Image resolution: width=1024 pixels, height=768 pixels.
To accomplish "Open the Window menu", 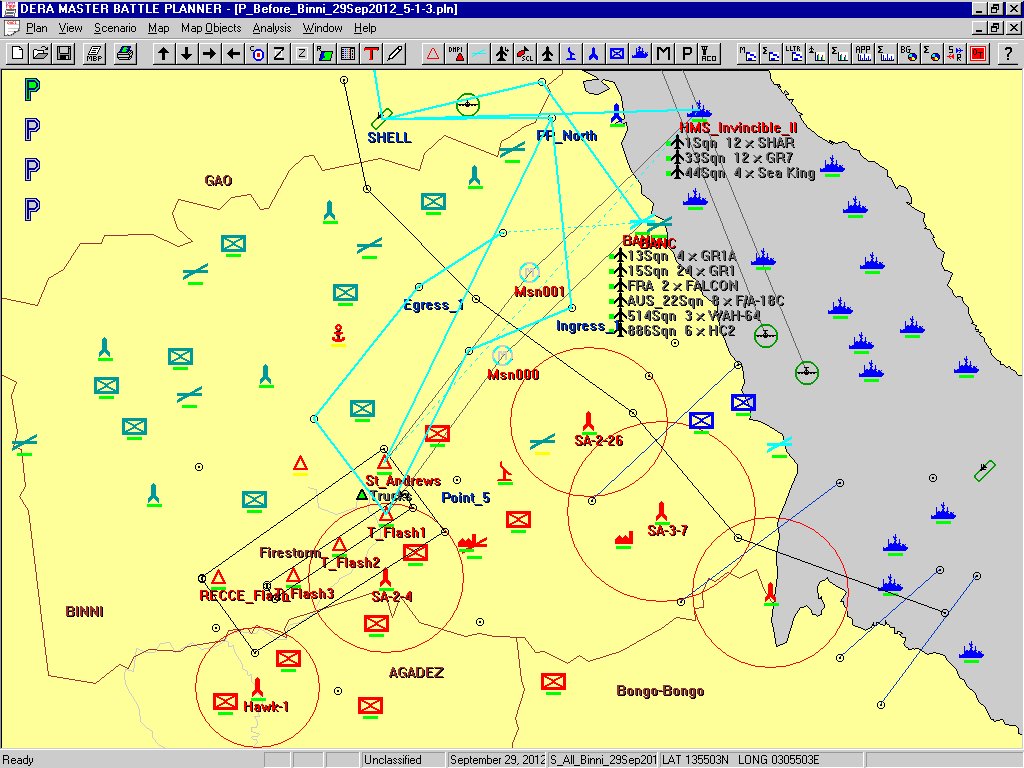I will coord(323,28).
